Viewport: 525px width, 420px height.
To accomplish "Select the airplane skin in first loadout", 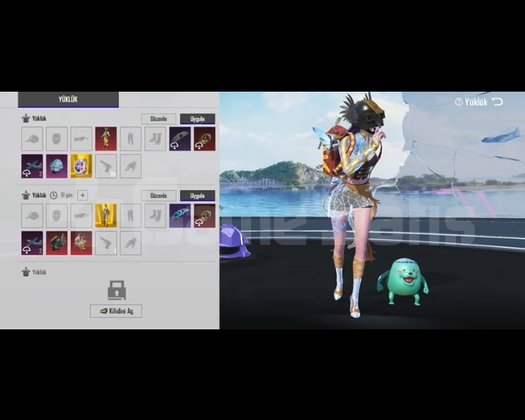I will point(32,166).
